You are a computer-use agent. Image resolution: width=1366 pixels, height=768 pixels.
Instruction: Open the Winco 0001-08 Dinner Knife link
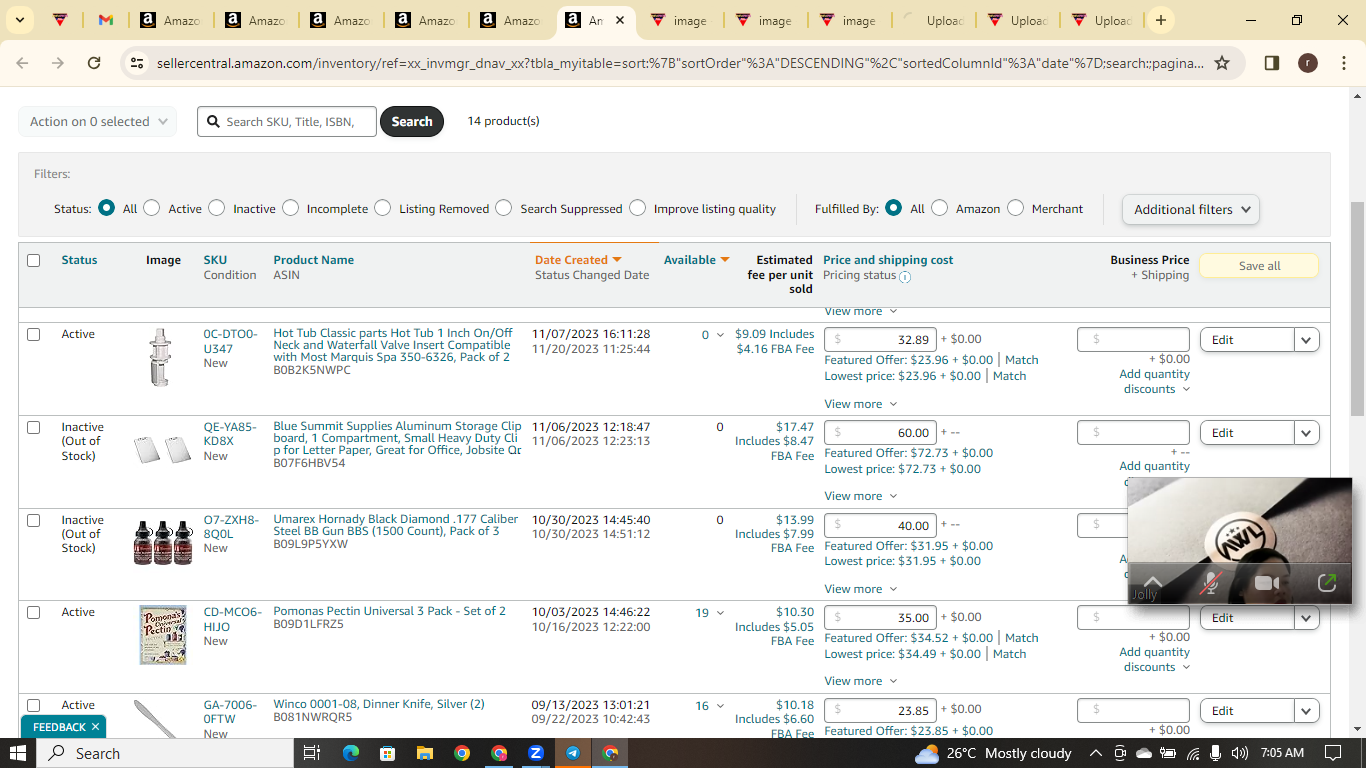[379, 704]
